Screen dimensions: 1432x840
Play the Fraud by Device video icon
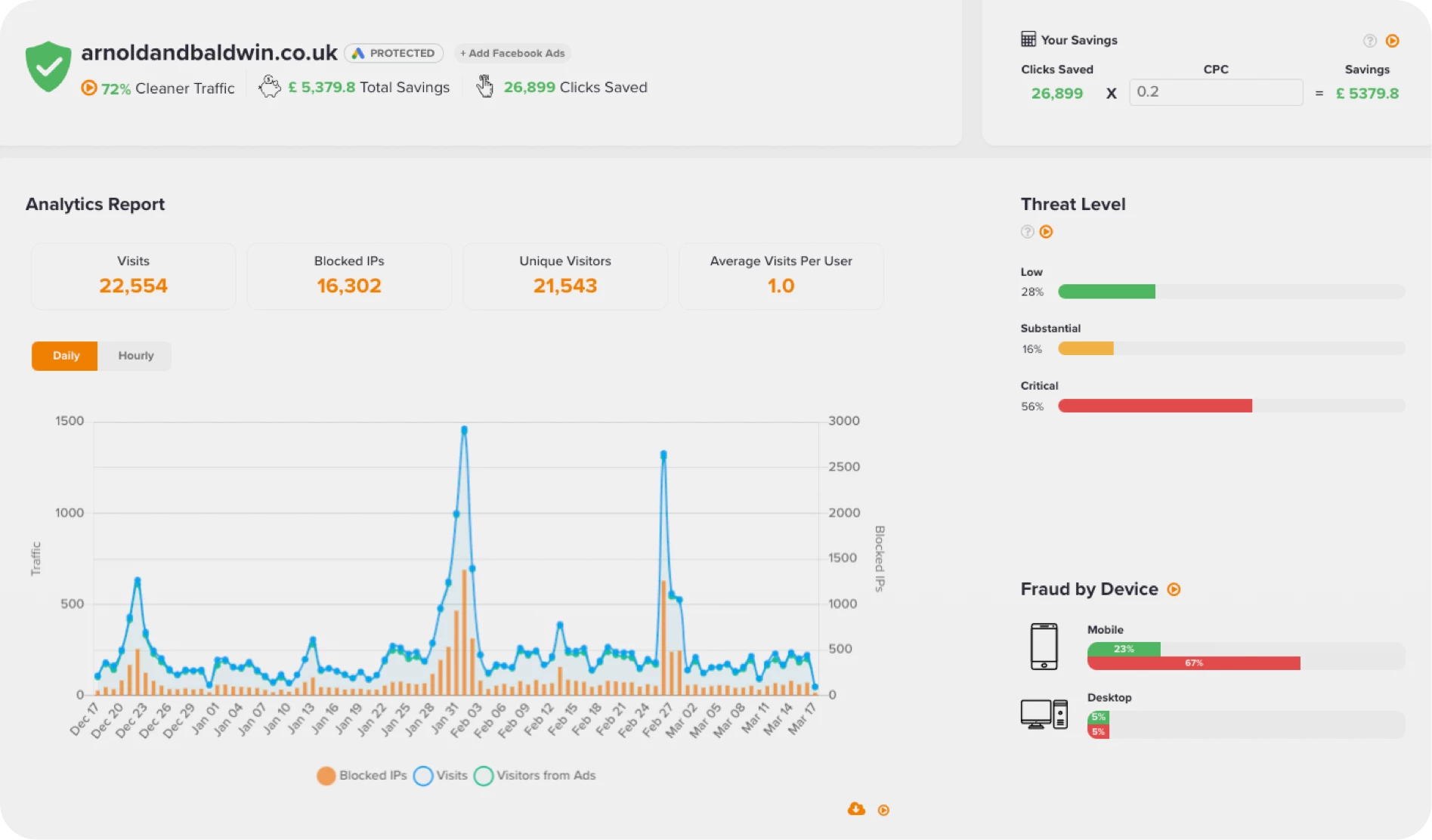1174,589
